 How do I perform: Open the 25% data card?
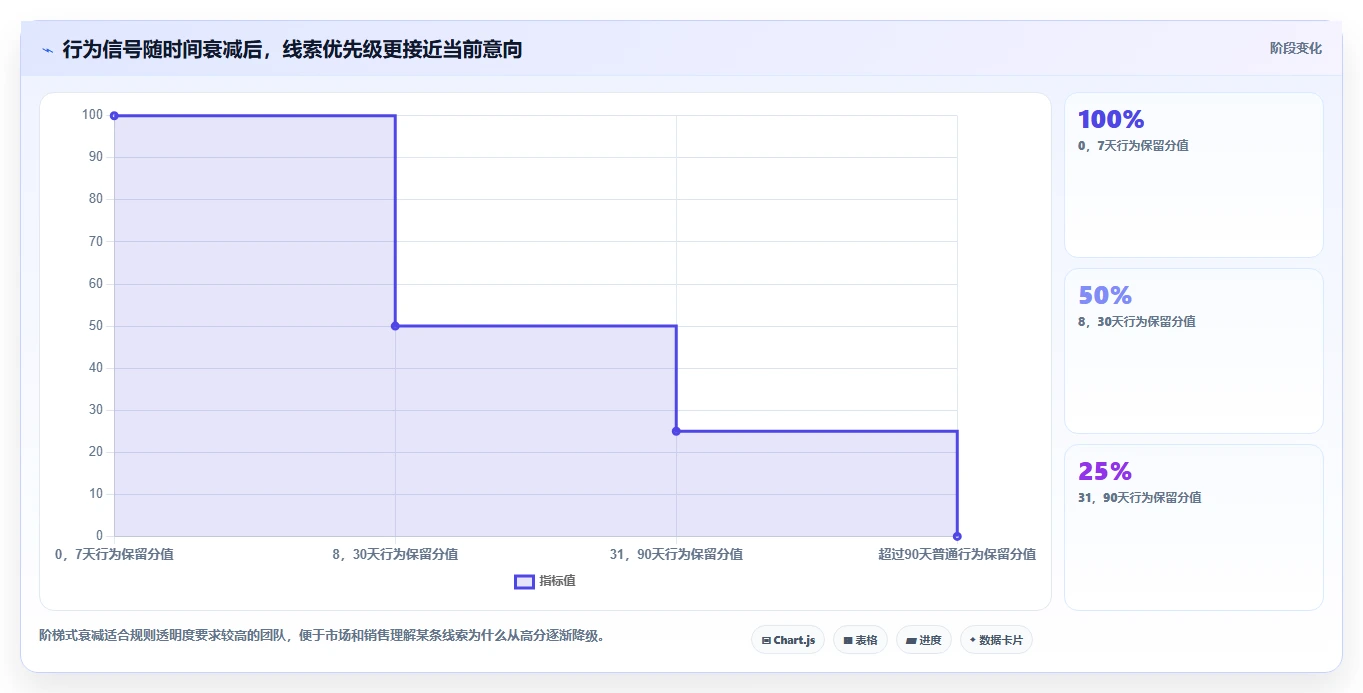click(x=1193, y=527)
